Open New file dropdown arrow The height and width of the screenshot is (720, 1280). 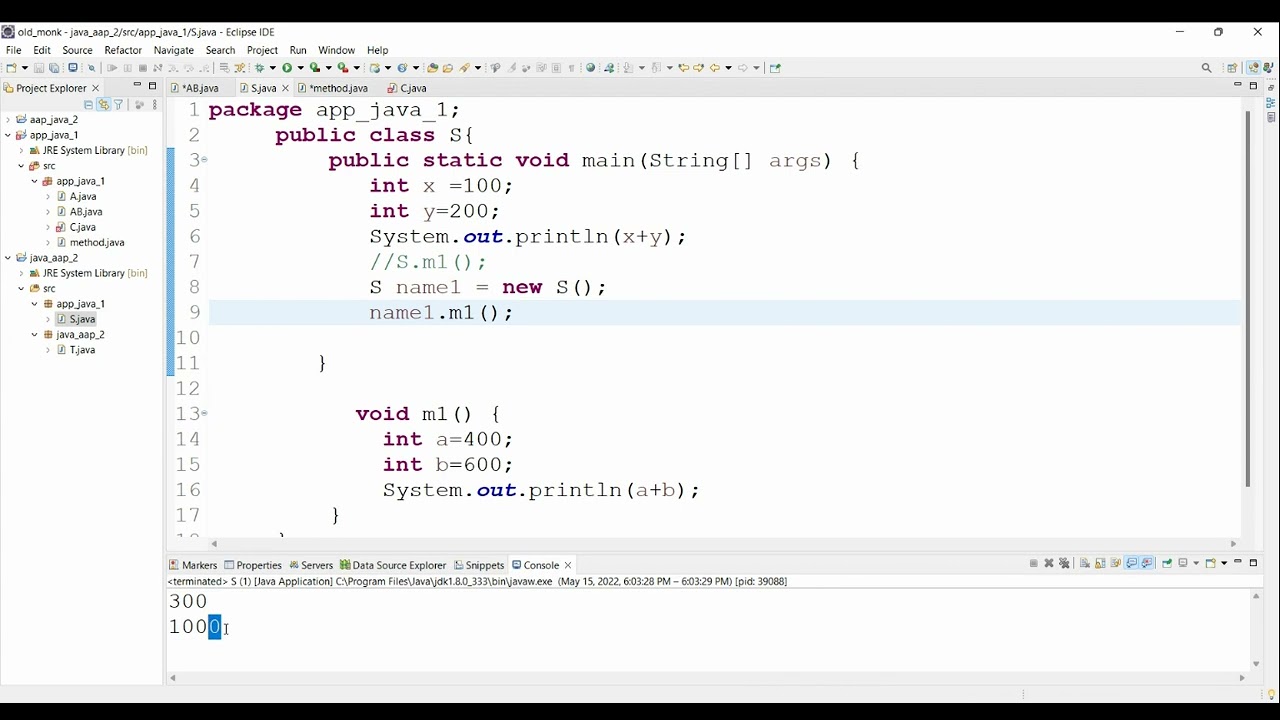[x=24, y=68]
